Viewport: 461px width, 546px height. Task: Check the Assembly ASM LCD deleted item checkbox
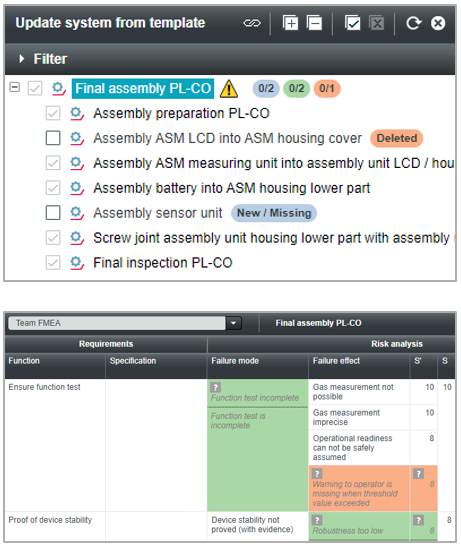[53, 138]
